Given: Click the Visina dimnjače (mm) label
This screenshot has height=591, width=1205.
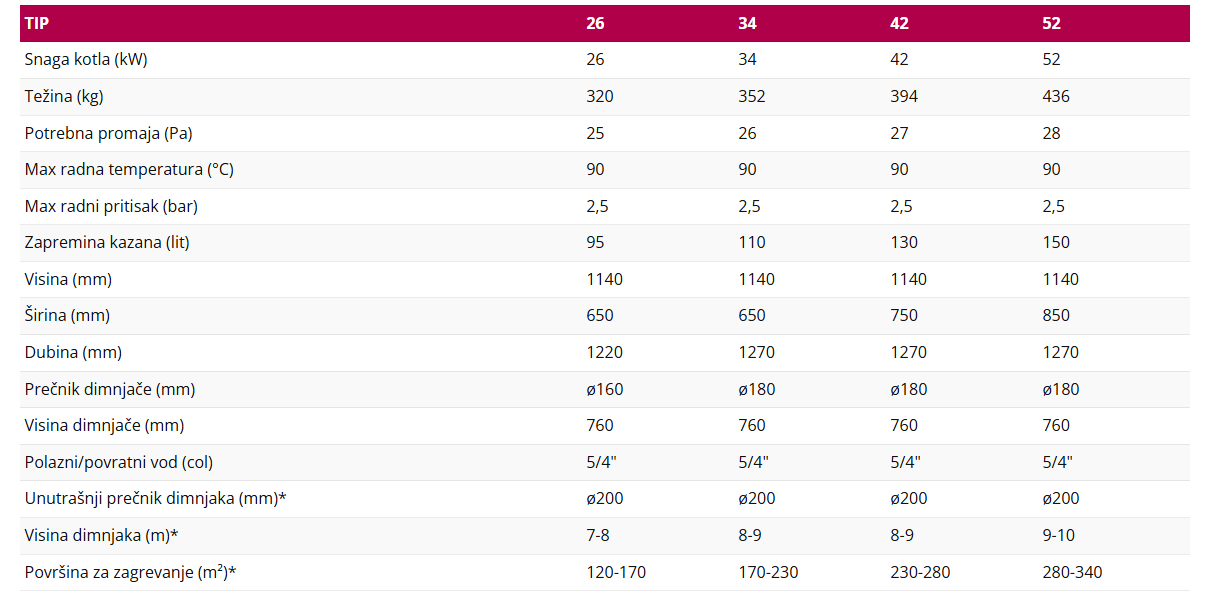Looking at the screenshot, I should pyautogui.click(x=104, y=425).
